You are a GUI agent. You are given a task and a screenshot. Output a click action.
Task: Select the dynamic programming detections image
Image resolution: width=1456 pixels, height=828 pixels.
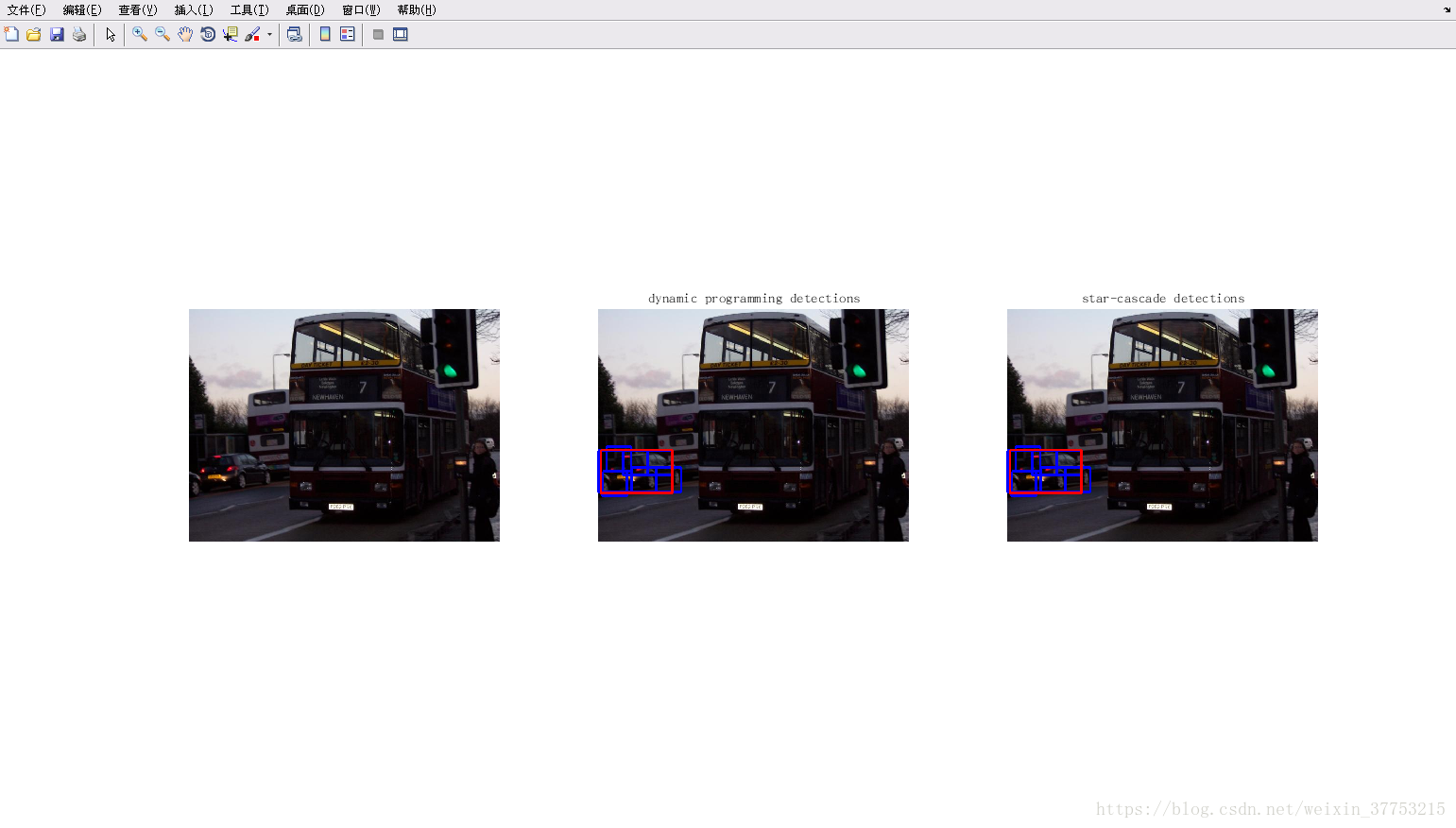pyautogui.click(x=753, y=425)
